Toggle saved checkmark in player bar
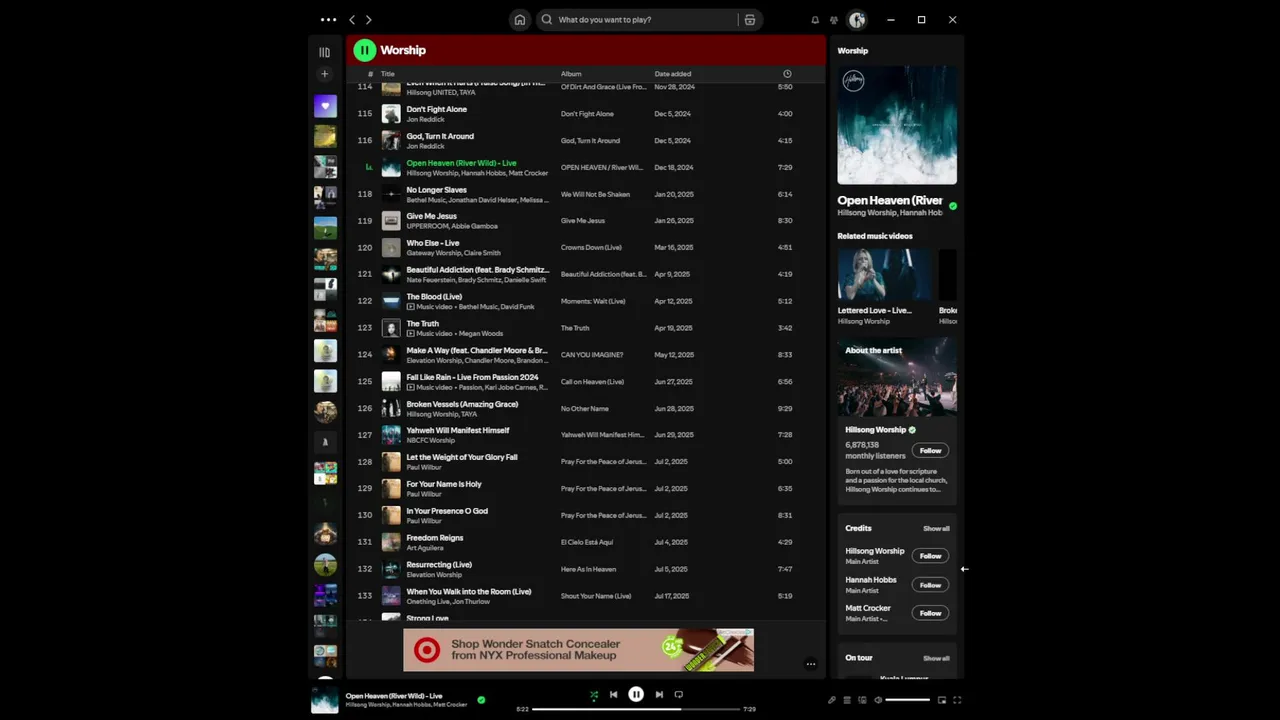The height and width of the screenshot is (720, 1280). 481,700
